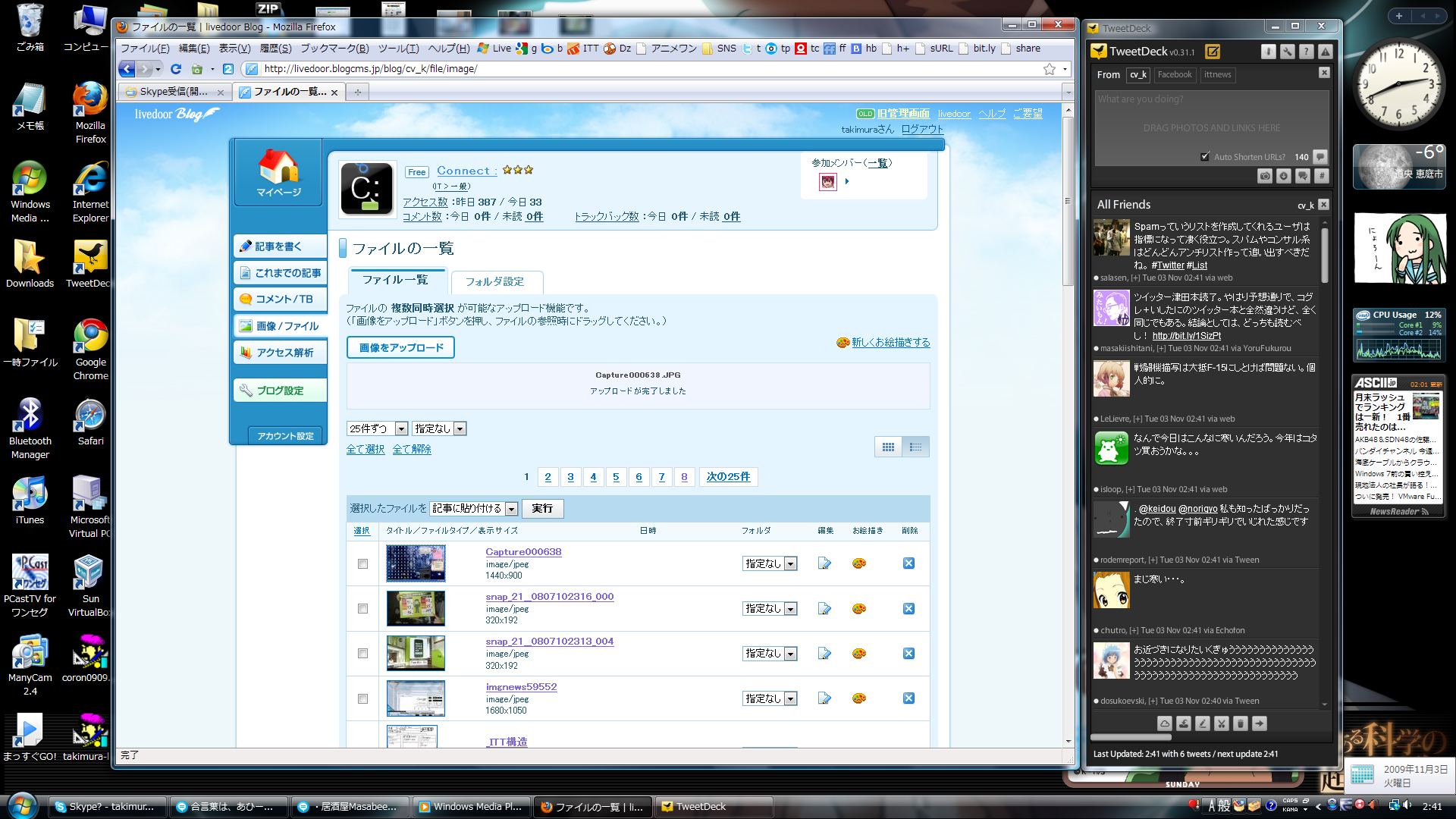Expand the participating members arrow
Image resolution: width=1456 pixels, height=819 pixels.
[x=847, y=181]
